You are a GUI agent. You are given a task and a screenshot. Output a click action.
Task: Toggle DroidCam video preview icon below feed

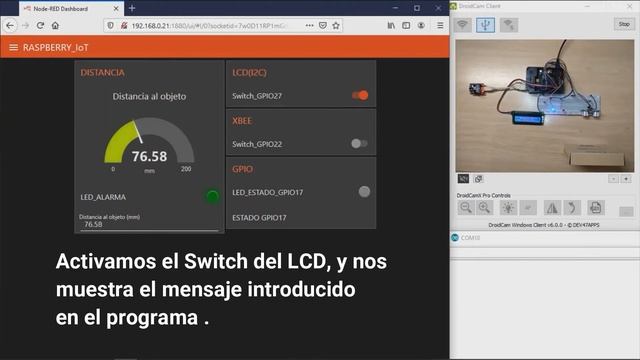tap(463, 179)
